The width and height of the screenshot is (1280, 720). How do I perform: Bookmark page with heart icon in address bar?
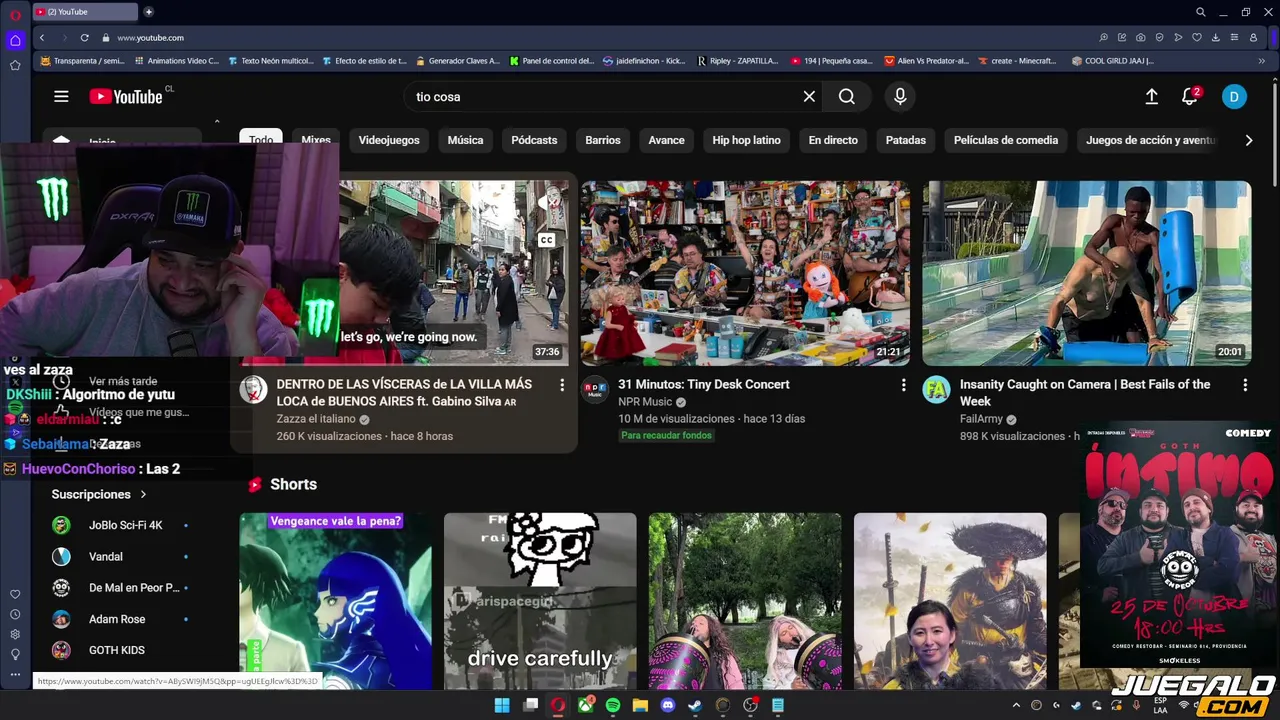(x=1197, y=37)
